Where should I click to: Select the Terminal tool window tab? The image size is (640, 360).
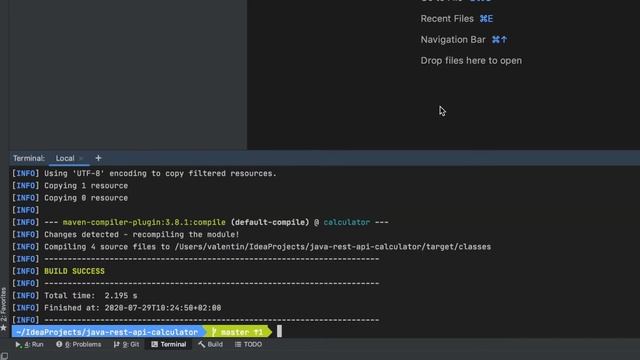pyautogui.click(x=169, y=344)
